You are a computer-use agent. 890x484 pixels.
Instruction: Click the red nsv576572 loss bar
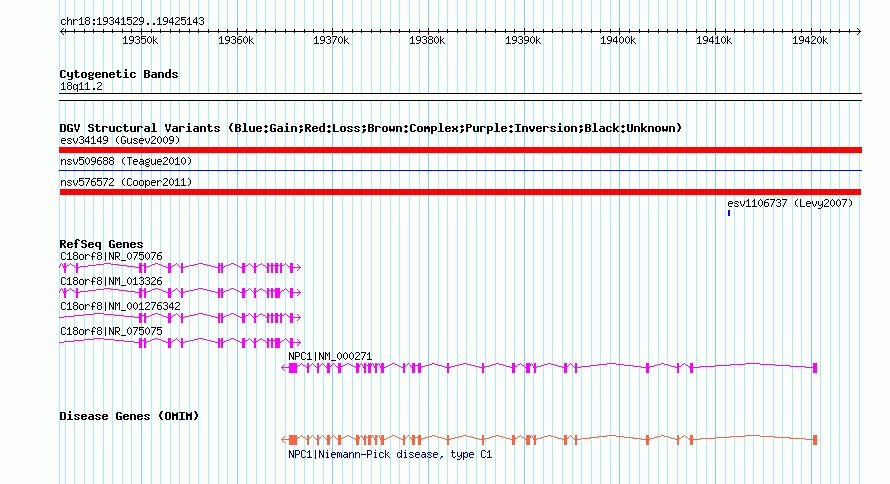click(460, 192)
